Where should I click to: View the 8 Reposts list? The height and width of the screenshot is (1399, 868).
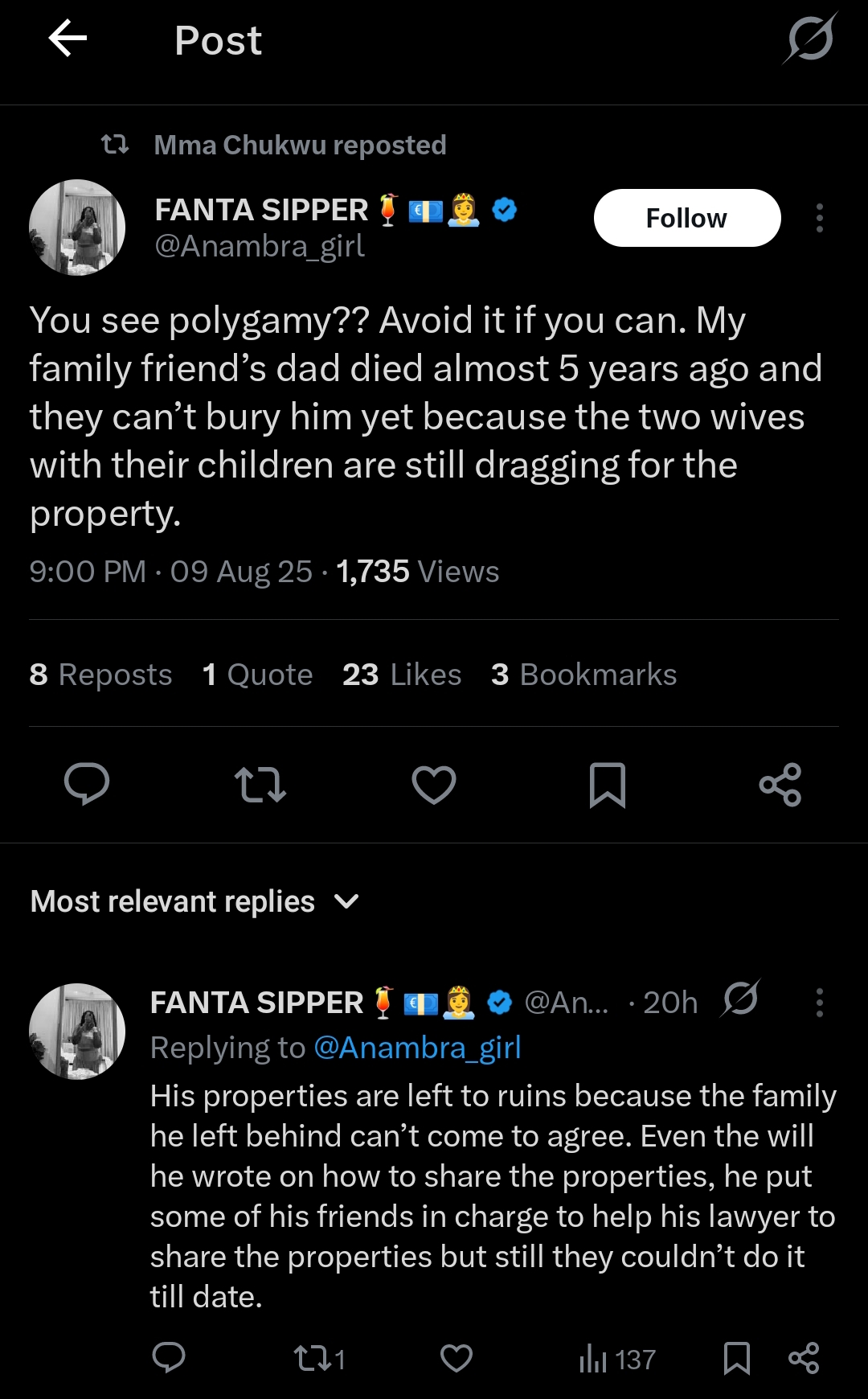tap(100, 675)
